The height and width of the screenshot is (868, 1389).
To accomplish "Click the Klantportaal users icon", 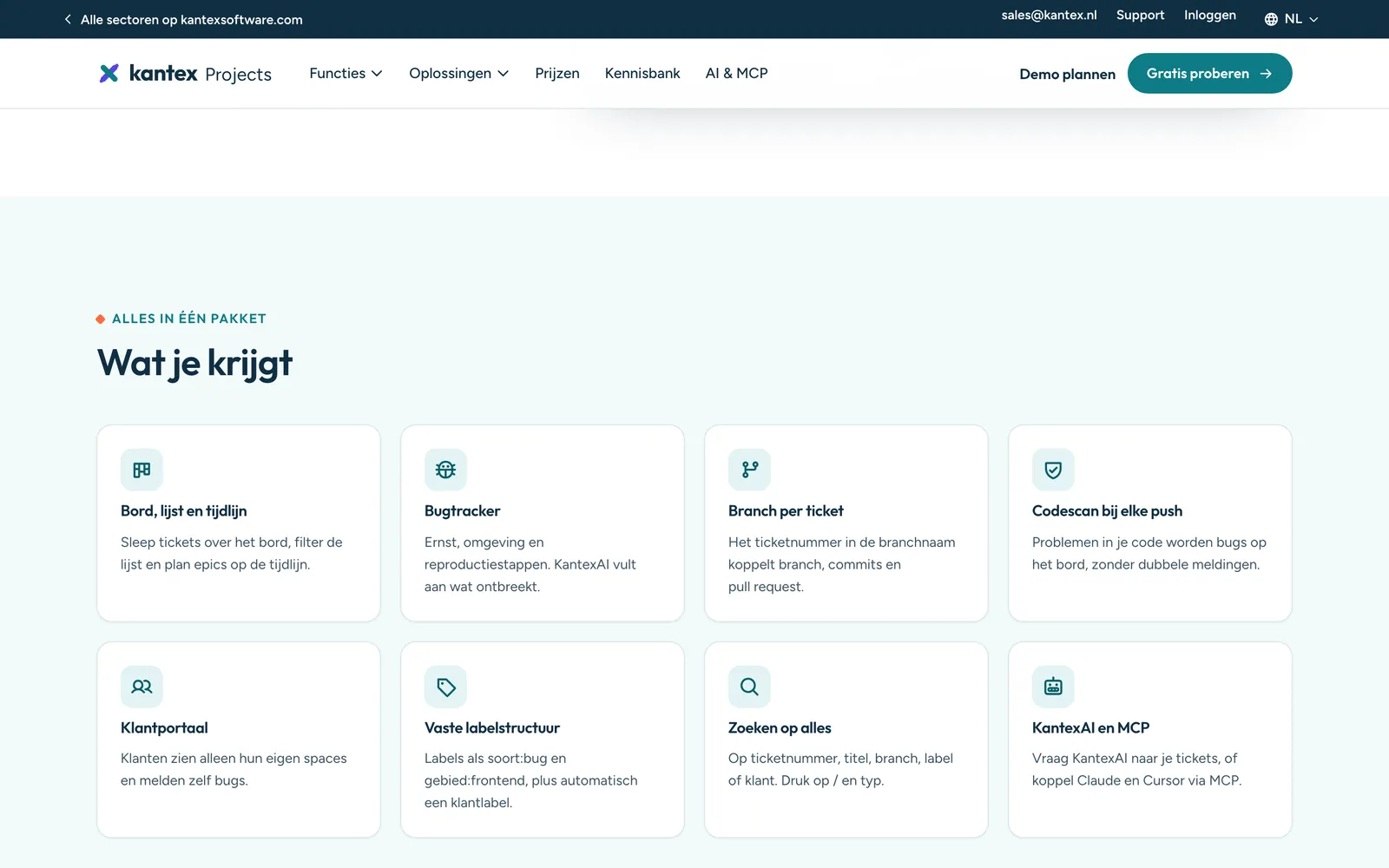I will coord(142,687).
